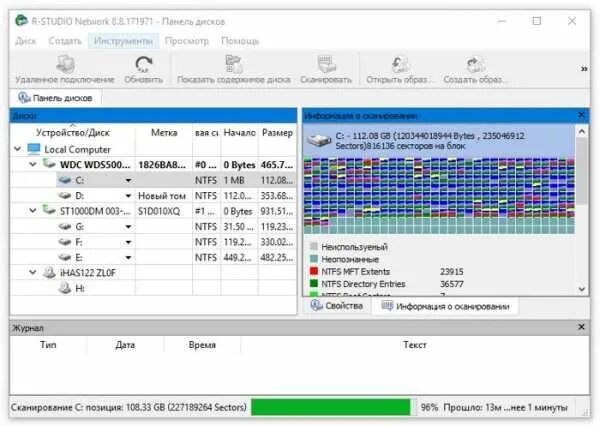This screenshot has width=600, height=426.
Task: Open the dropdown arrow next to G:
Action: 129,227
